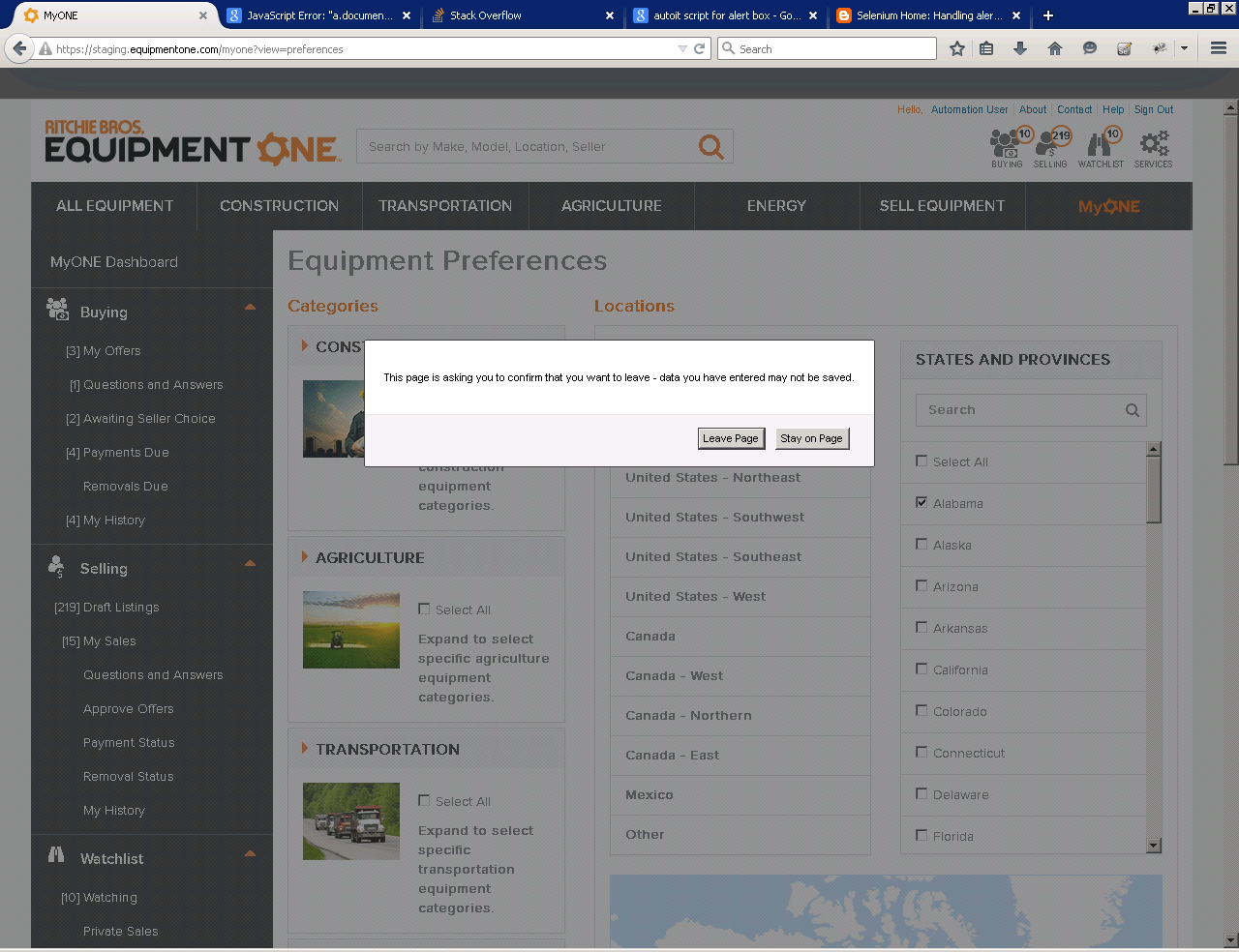Close the Selenium Home tab
Image resolution: width=1239 pixels, height=952 pixels.
coord(1016,15)
